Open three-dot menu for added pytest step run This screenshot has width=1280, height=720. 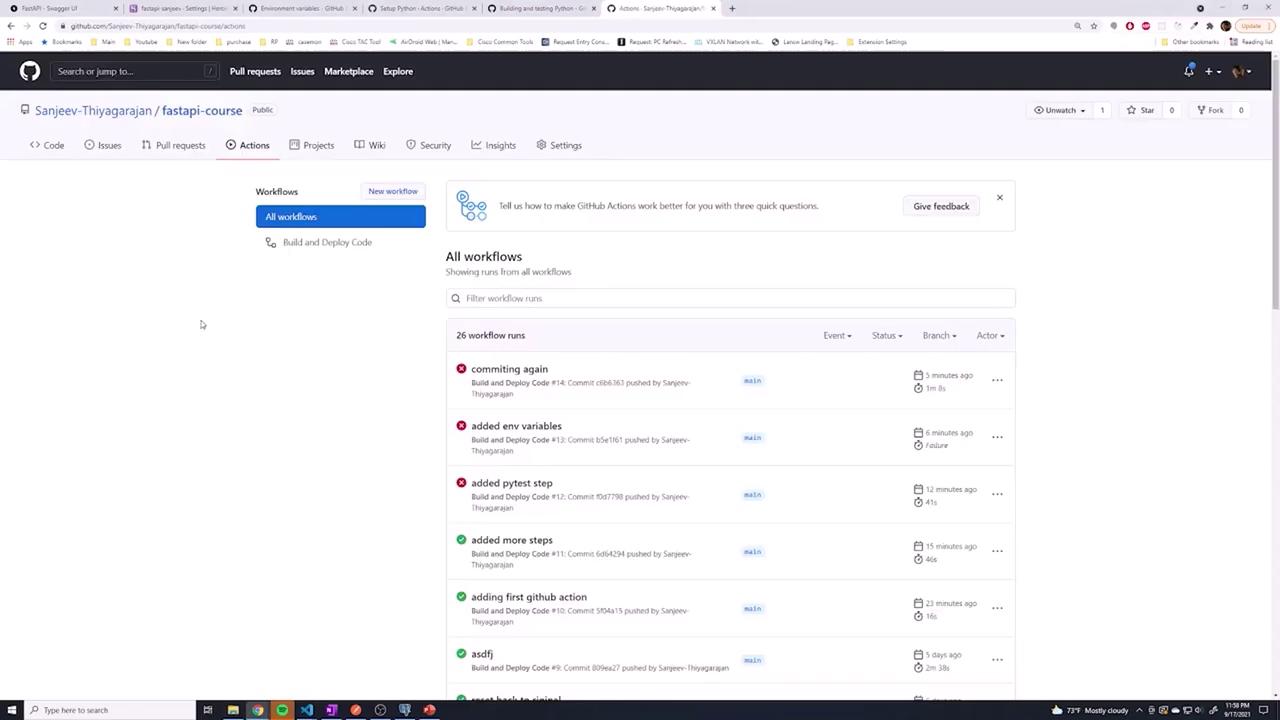coord(997,494)
